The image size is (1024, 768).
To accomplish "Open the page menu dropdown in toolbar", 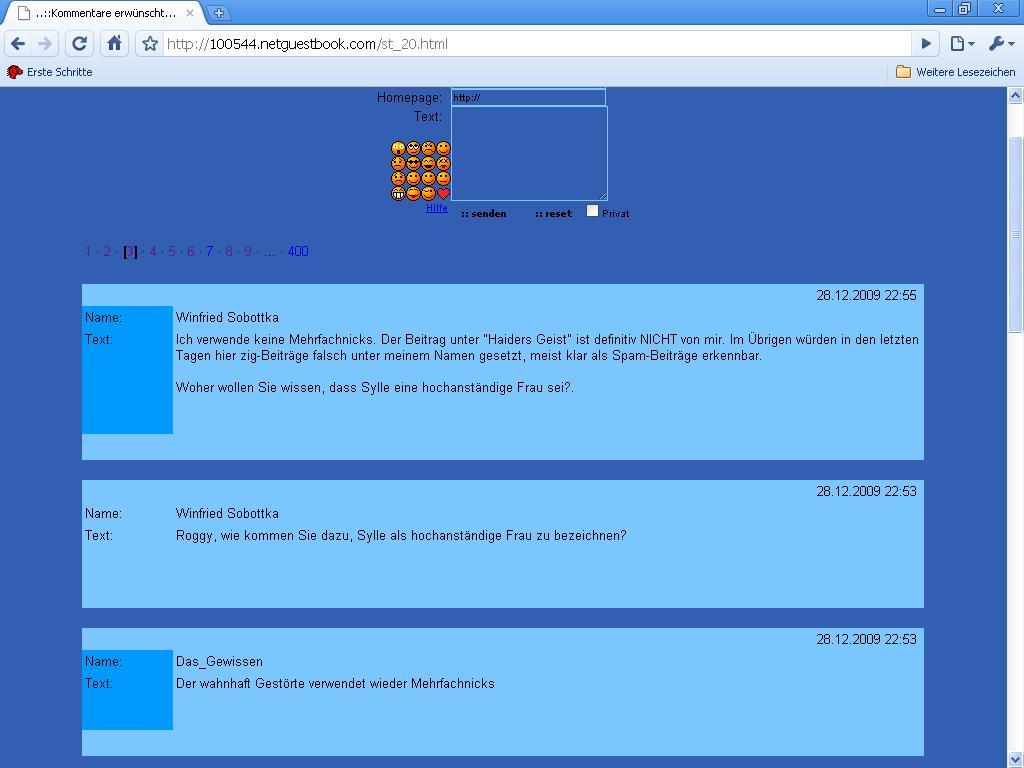I will (x=962, y=44).
